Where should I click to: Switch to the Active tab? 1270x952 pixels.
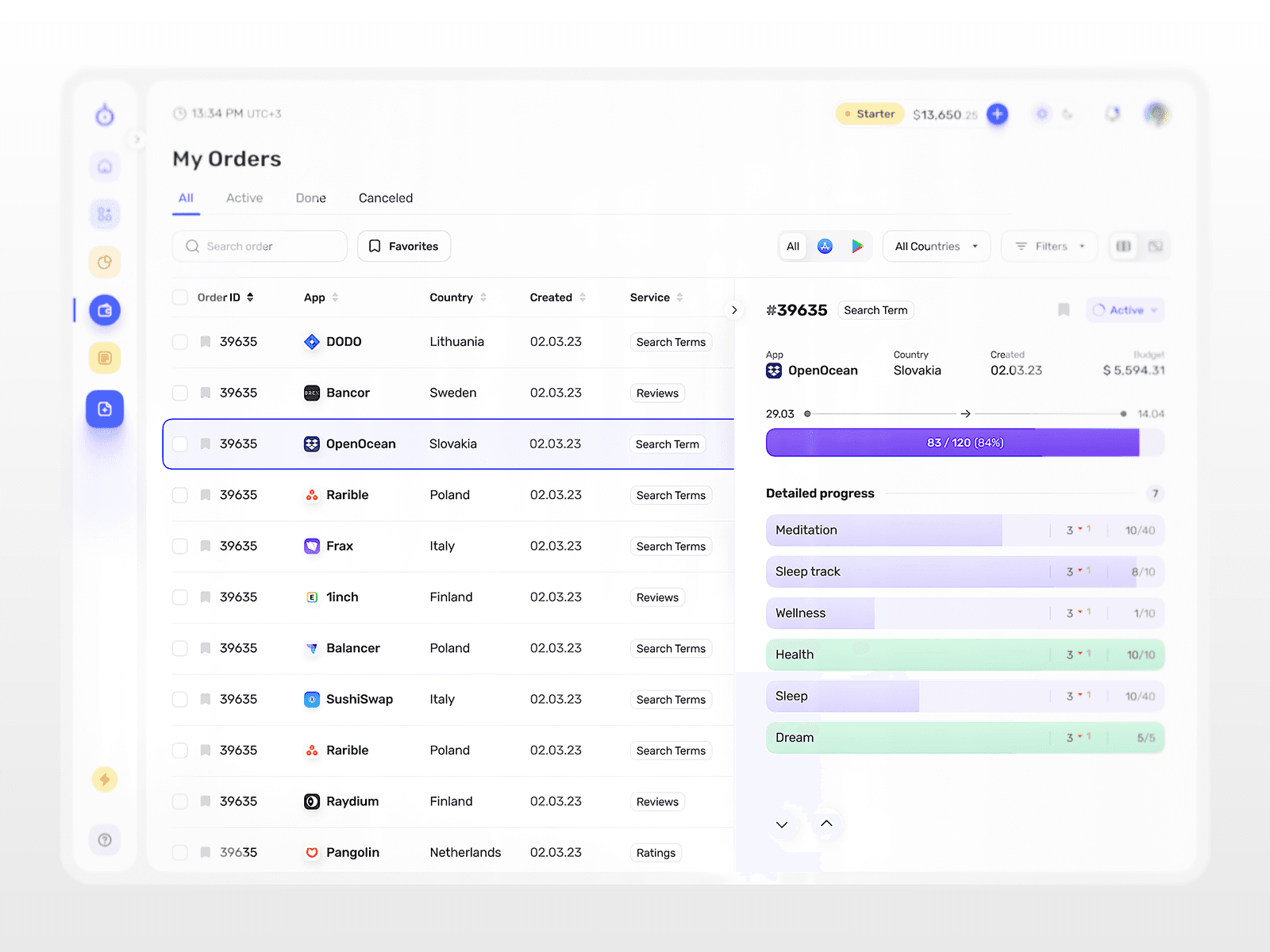[x=244, y=198]
